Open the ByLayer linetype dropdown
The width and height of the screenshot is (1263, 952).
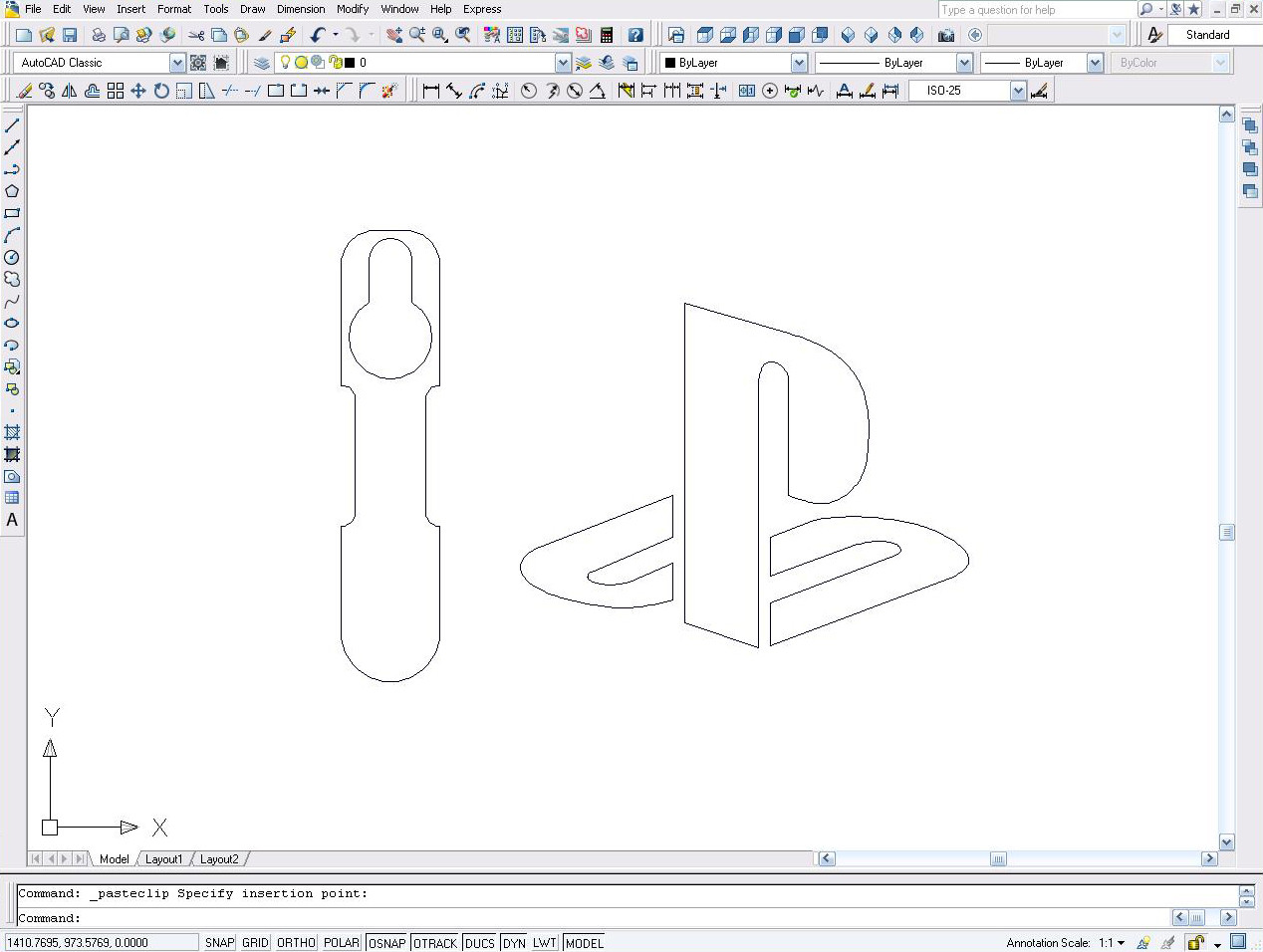[x=964, y=63]
